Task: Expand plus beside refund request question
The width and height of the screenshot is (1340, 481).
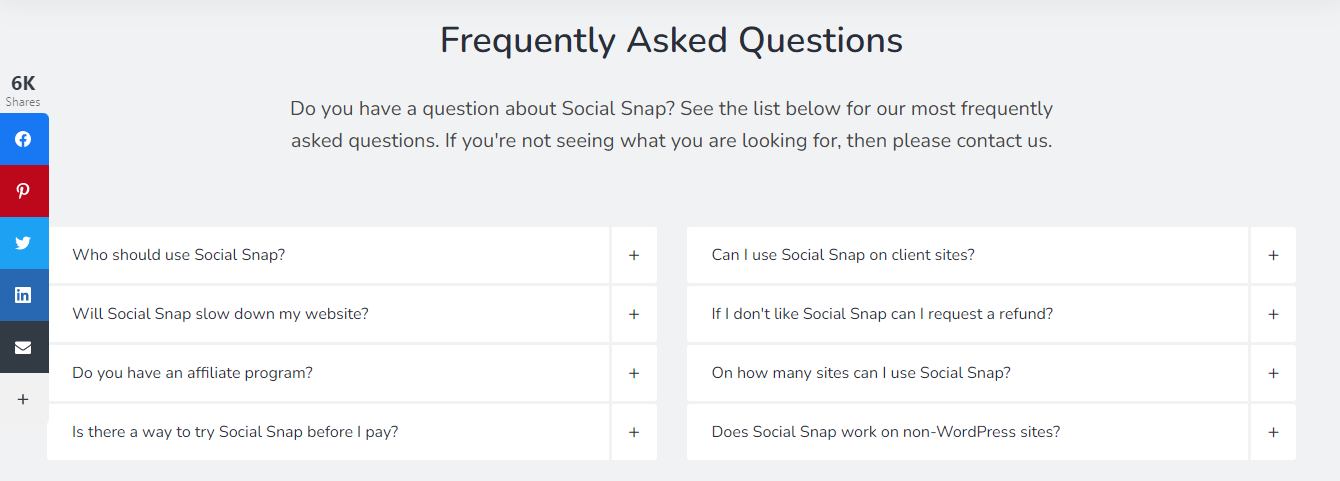Action: click(1273, 314)
